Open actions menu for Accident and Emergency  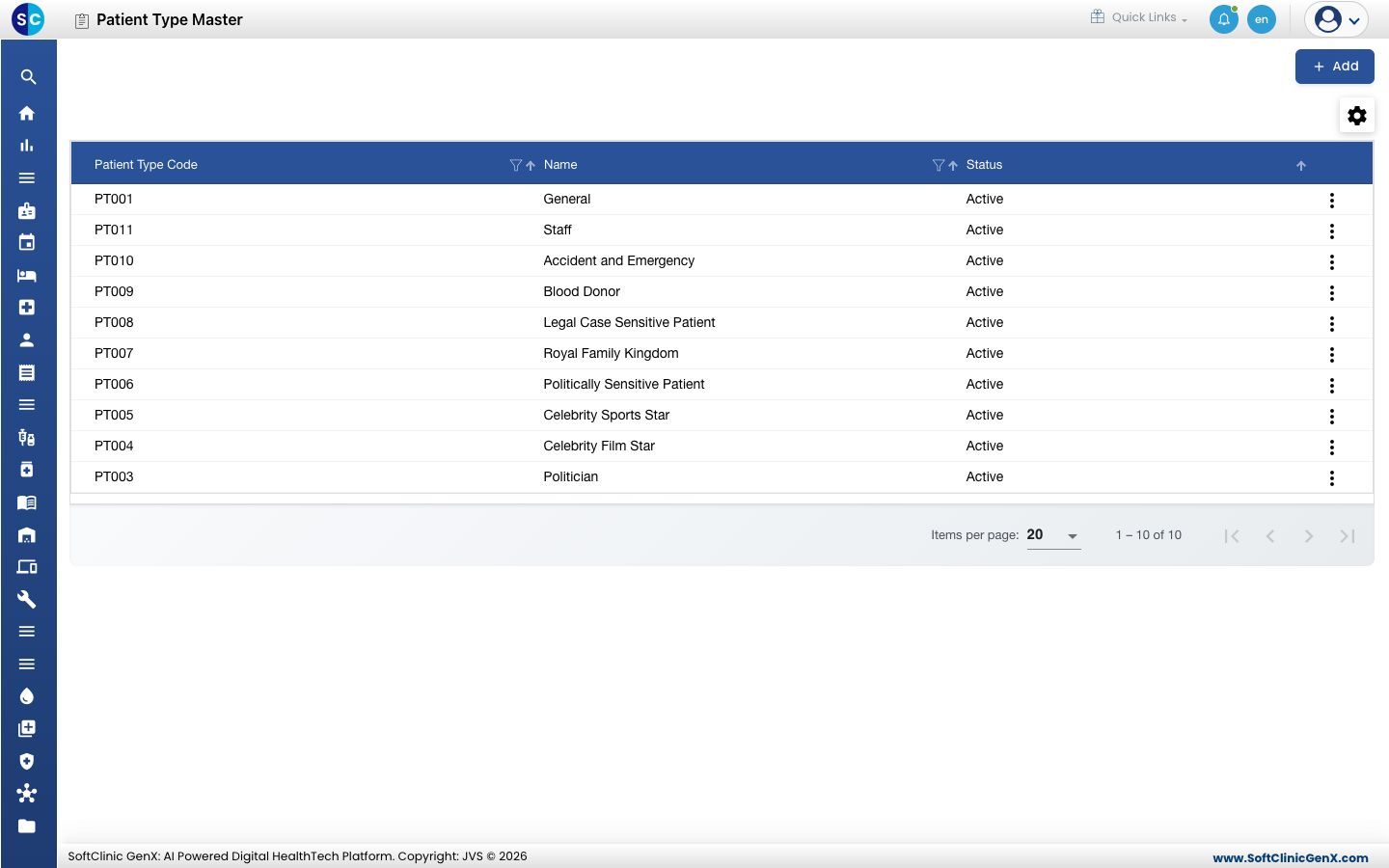point(1332,262)
